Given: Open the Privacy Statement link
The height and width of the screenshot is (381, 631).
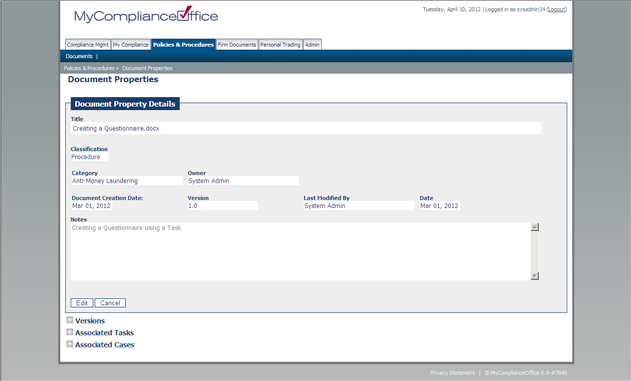Looking at the screenshot, I should 452,373.
